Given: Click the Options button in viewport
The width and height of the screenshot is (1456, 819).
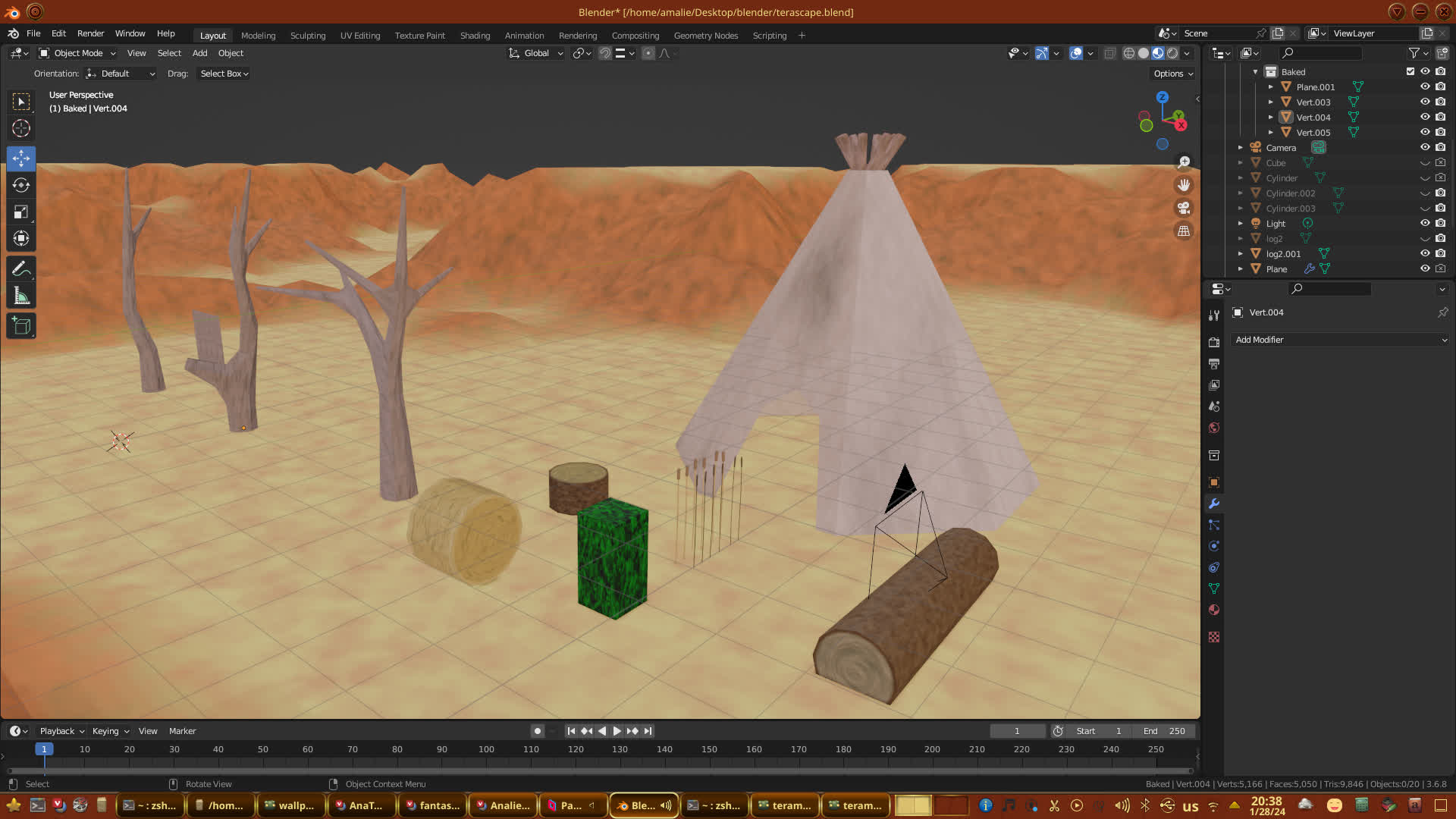Looking at the screenshot, I should pos(1173,74).
